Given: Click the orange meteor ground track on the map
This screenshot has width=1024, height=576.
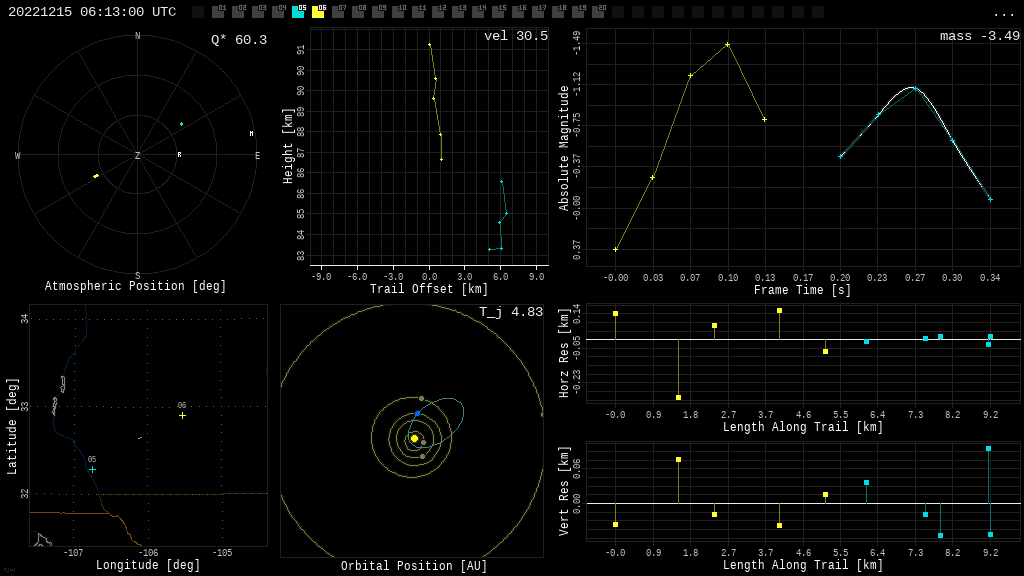Looking at the screenshot, I should click(140, 438).
